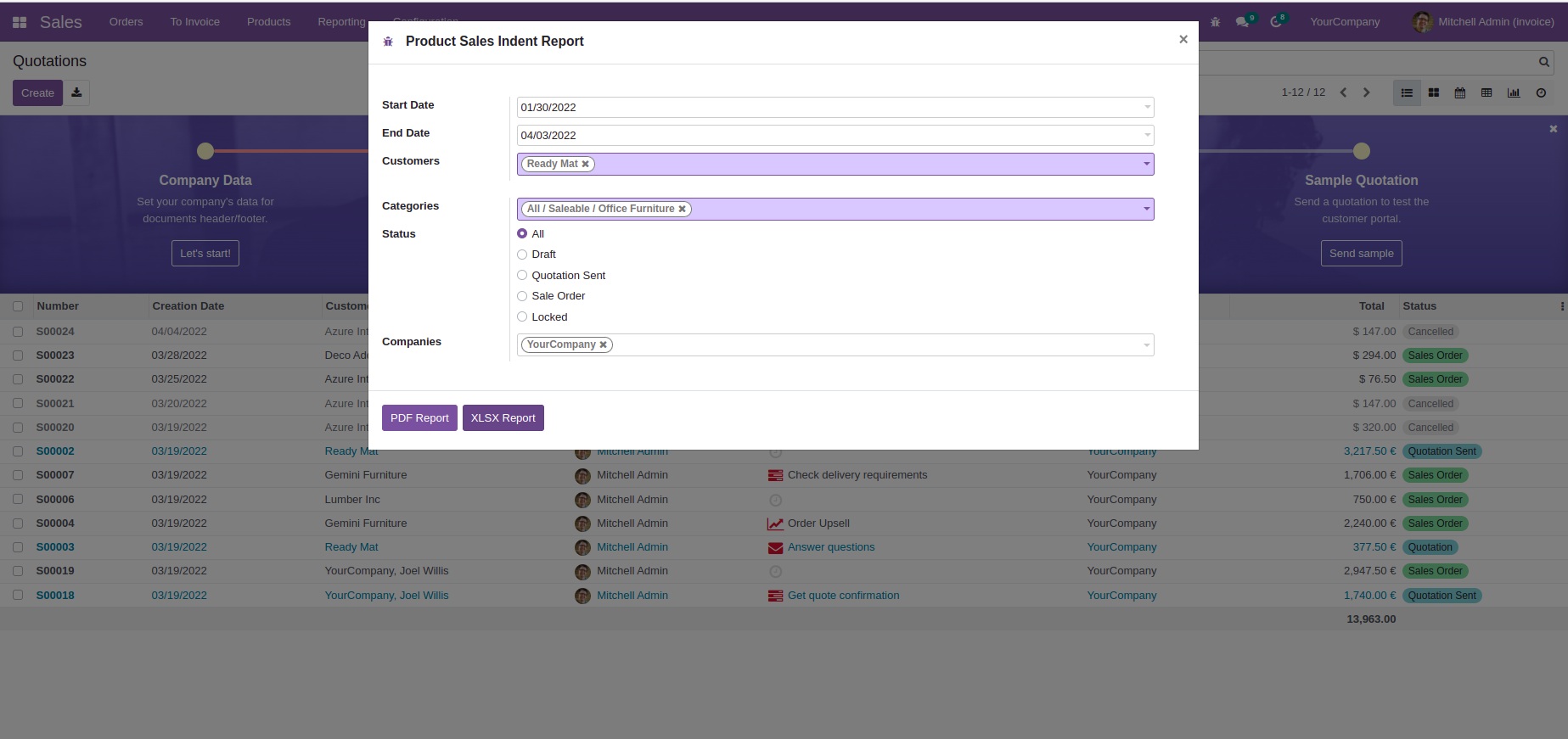Open the Companies dropdown arrow

pyautogui.click(x=1146, y=345)
